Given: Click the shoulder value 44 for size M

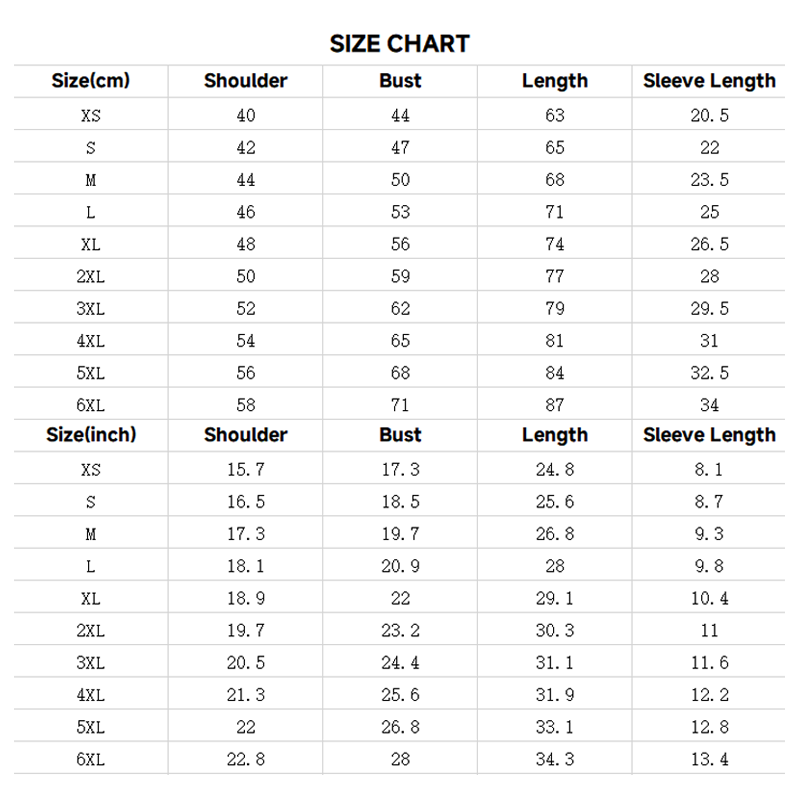Looking at the screenshot, I should coord(245,180).
